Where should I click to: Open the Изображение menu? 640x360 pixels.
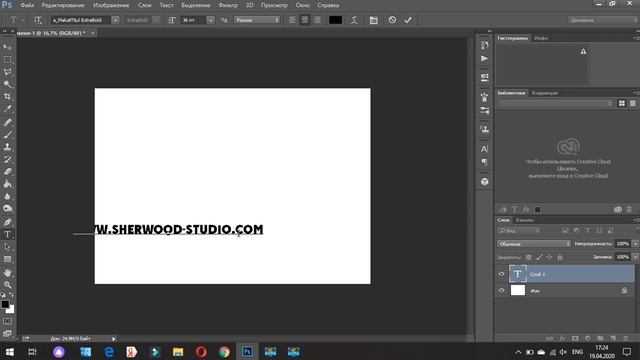(x=111, y=5)
